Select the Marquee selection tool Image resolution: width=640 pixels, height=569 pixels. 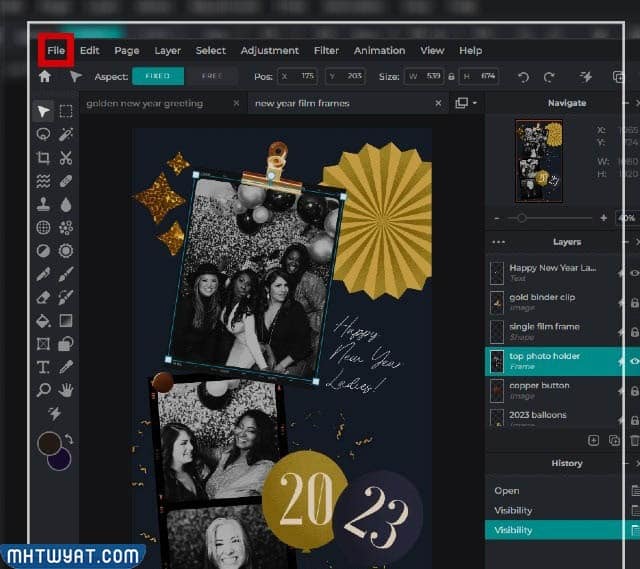click(66, 111)
